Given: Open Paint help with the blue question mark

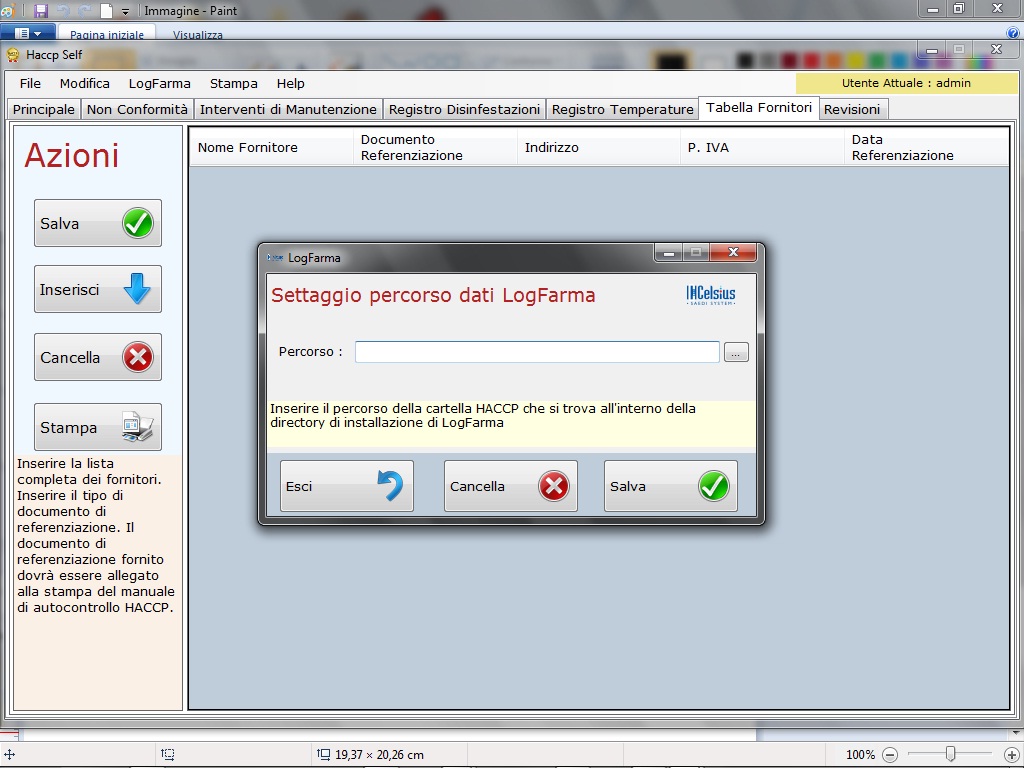Looking at the screenshot, I should tap(1013, 33).
